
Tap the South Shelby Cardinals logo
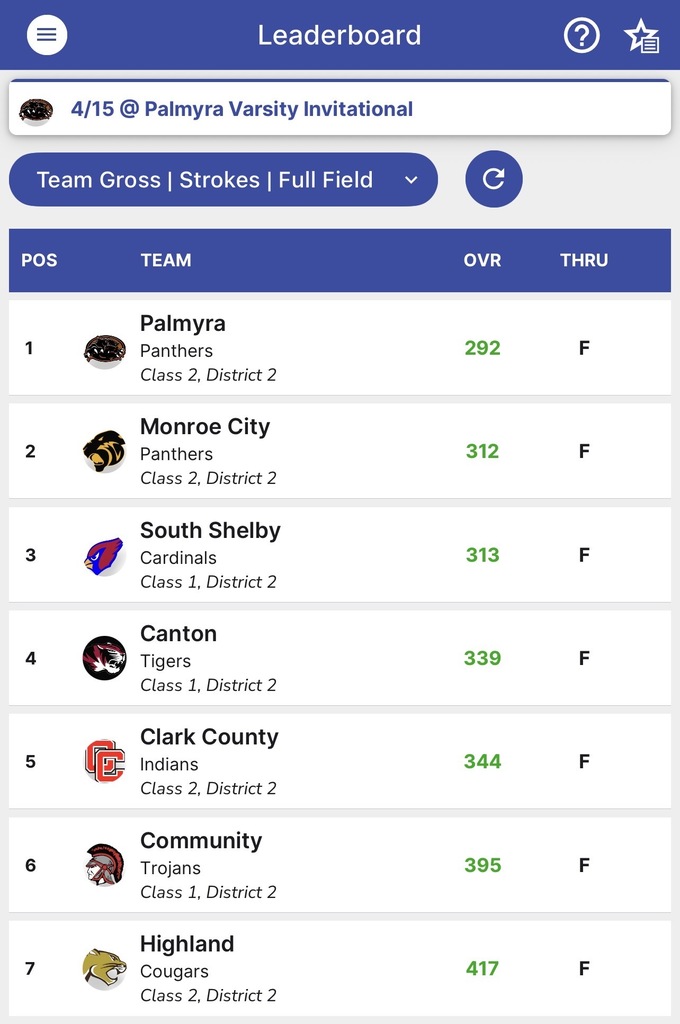coord(104,556)
